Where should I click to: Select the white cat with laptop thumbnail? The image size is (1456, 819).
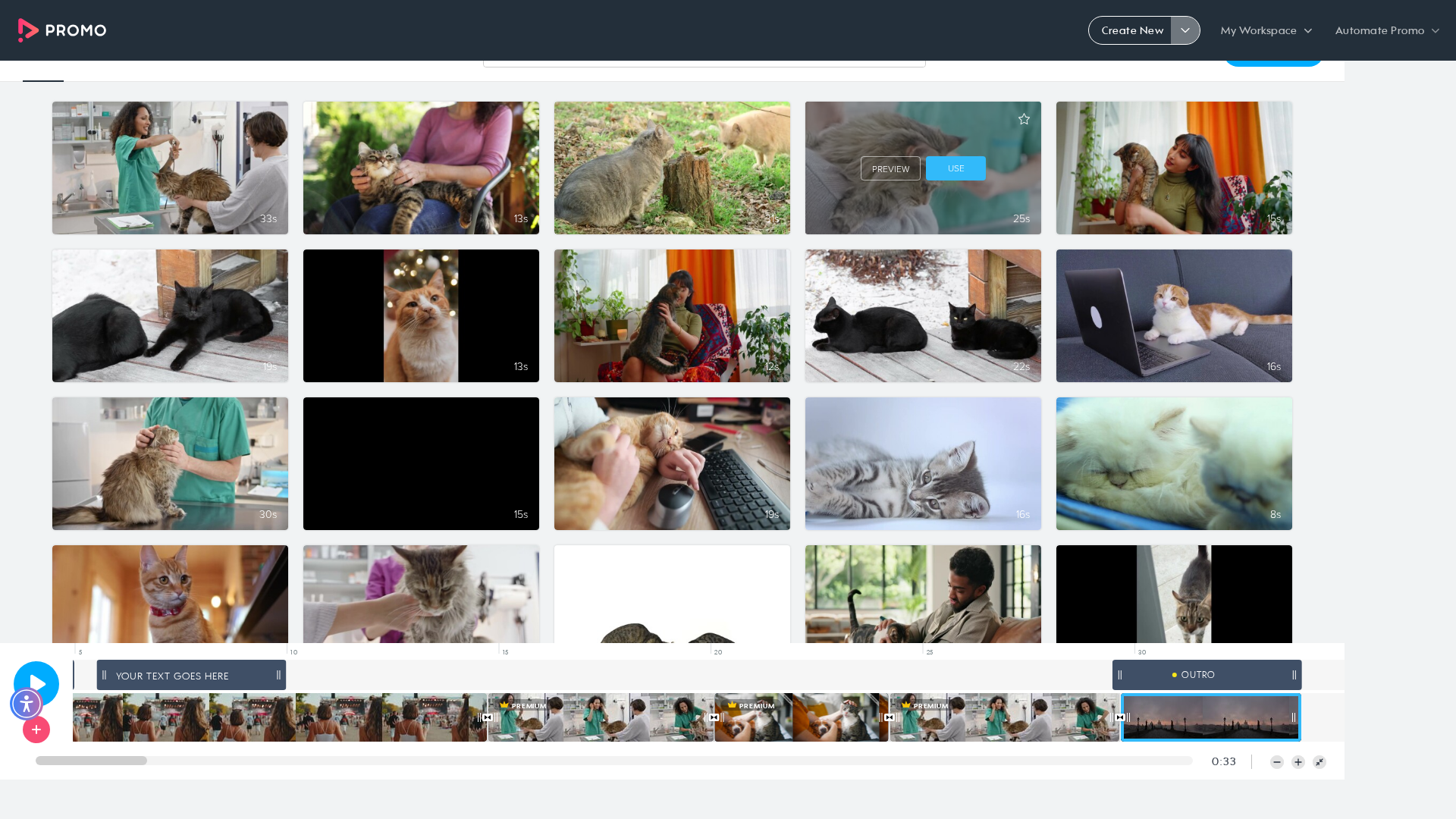[x=1174, y=315]
